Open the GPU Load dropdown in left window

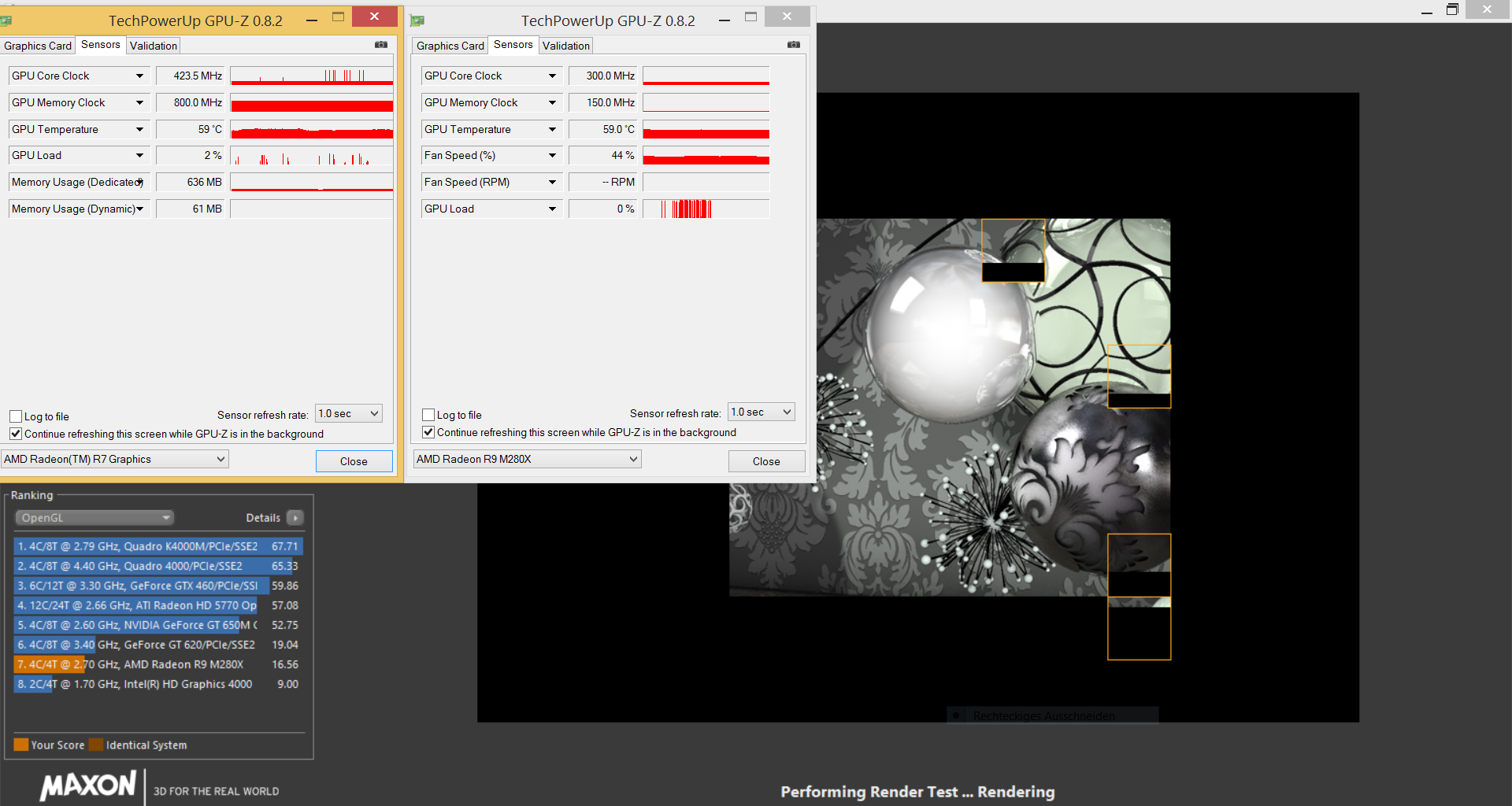tap(139, 156)
